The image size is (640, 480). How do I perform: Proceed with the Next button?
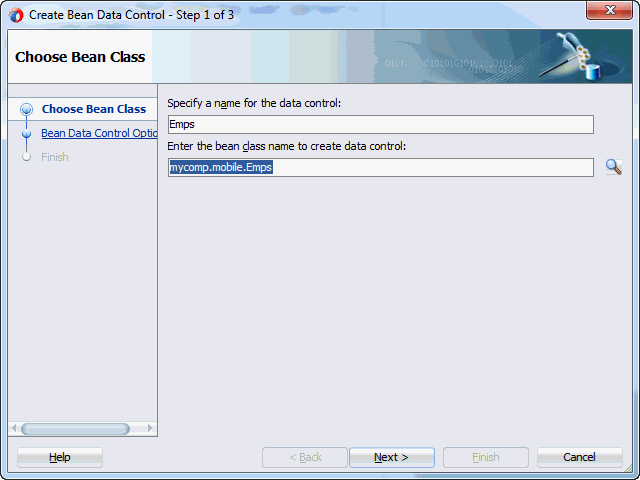(391, 458)
